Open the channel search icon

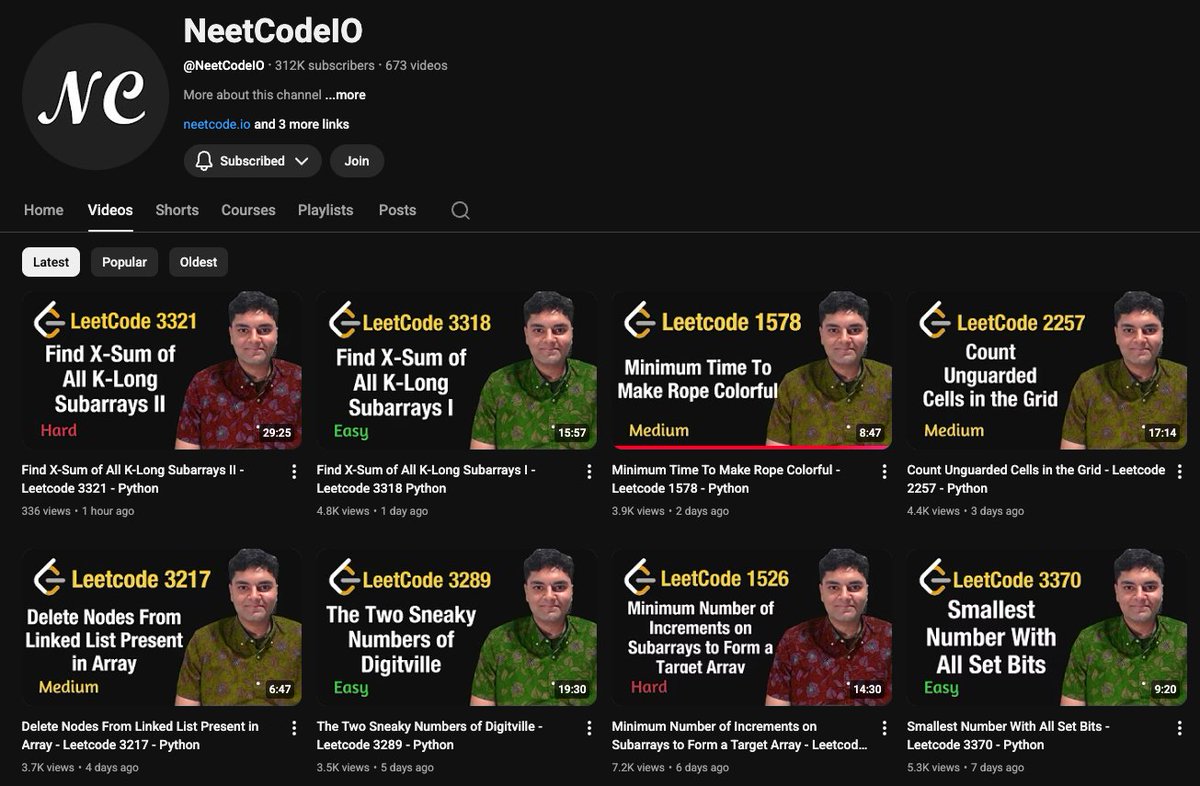point(460,210)
